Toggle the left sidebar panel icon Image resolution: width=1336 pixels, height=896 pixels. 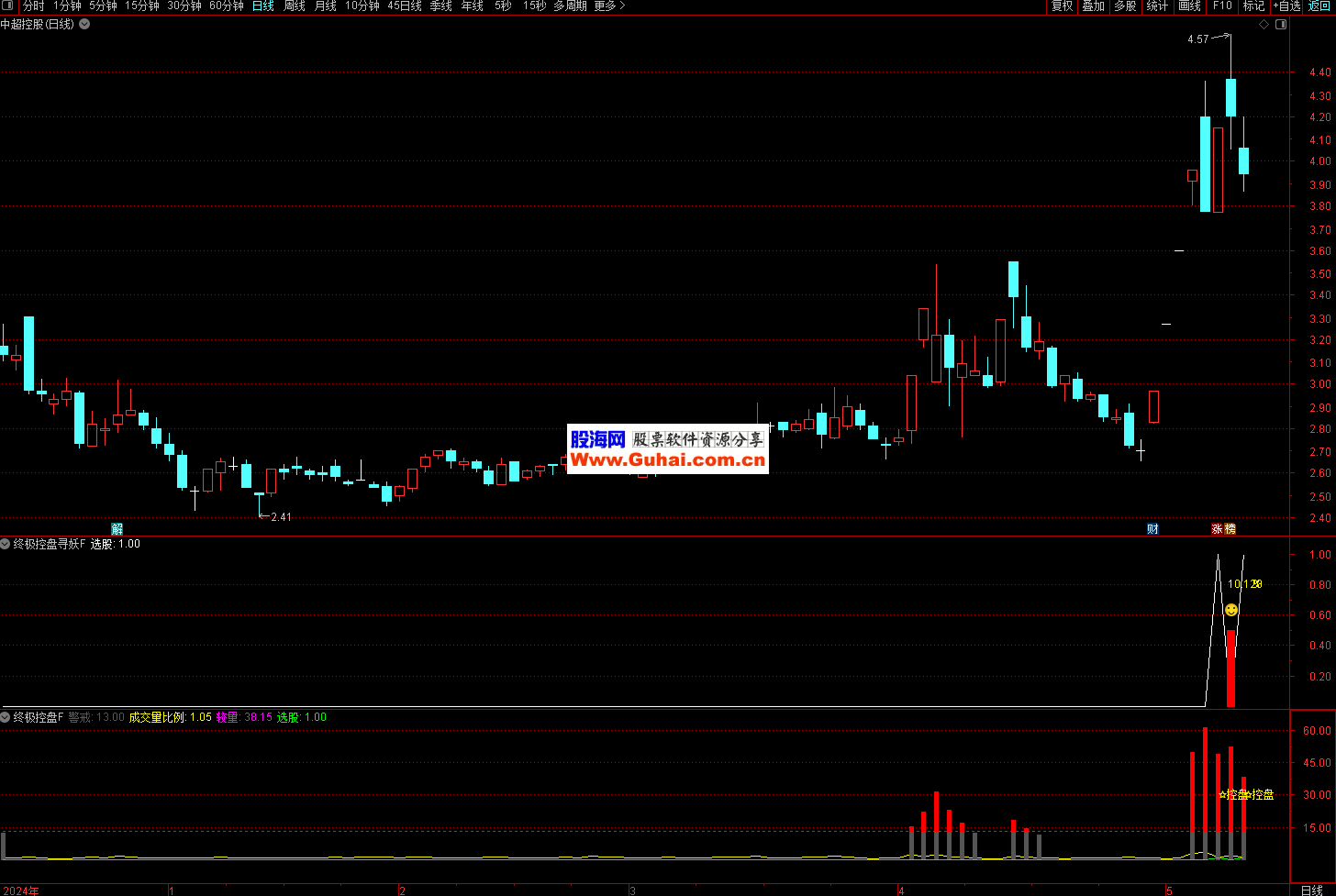coord(9,6)
